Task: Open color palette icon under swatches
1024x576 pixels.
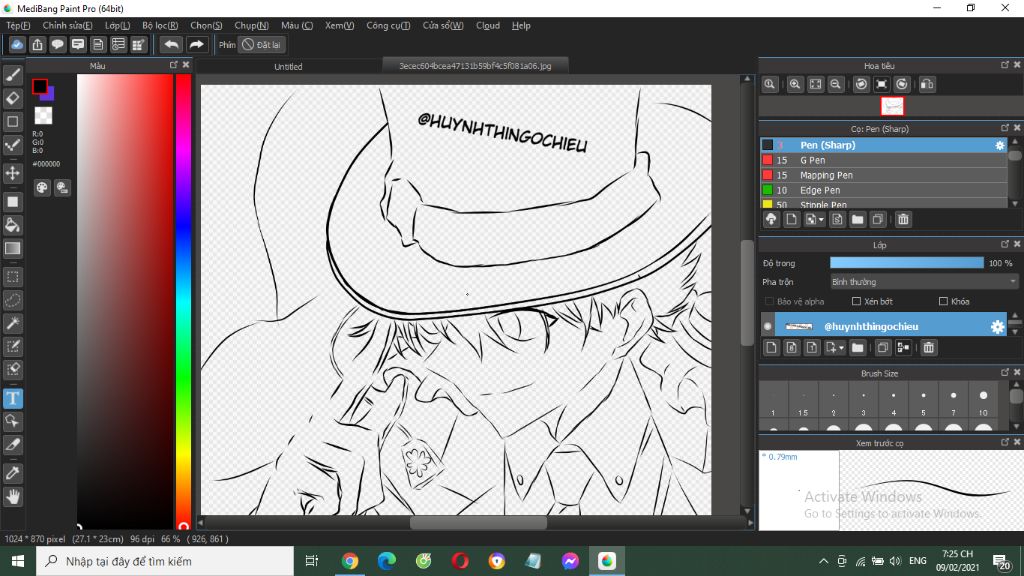Action: point(42,188)
